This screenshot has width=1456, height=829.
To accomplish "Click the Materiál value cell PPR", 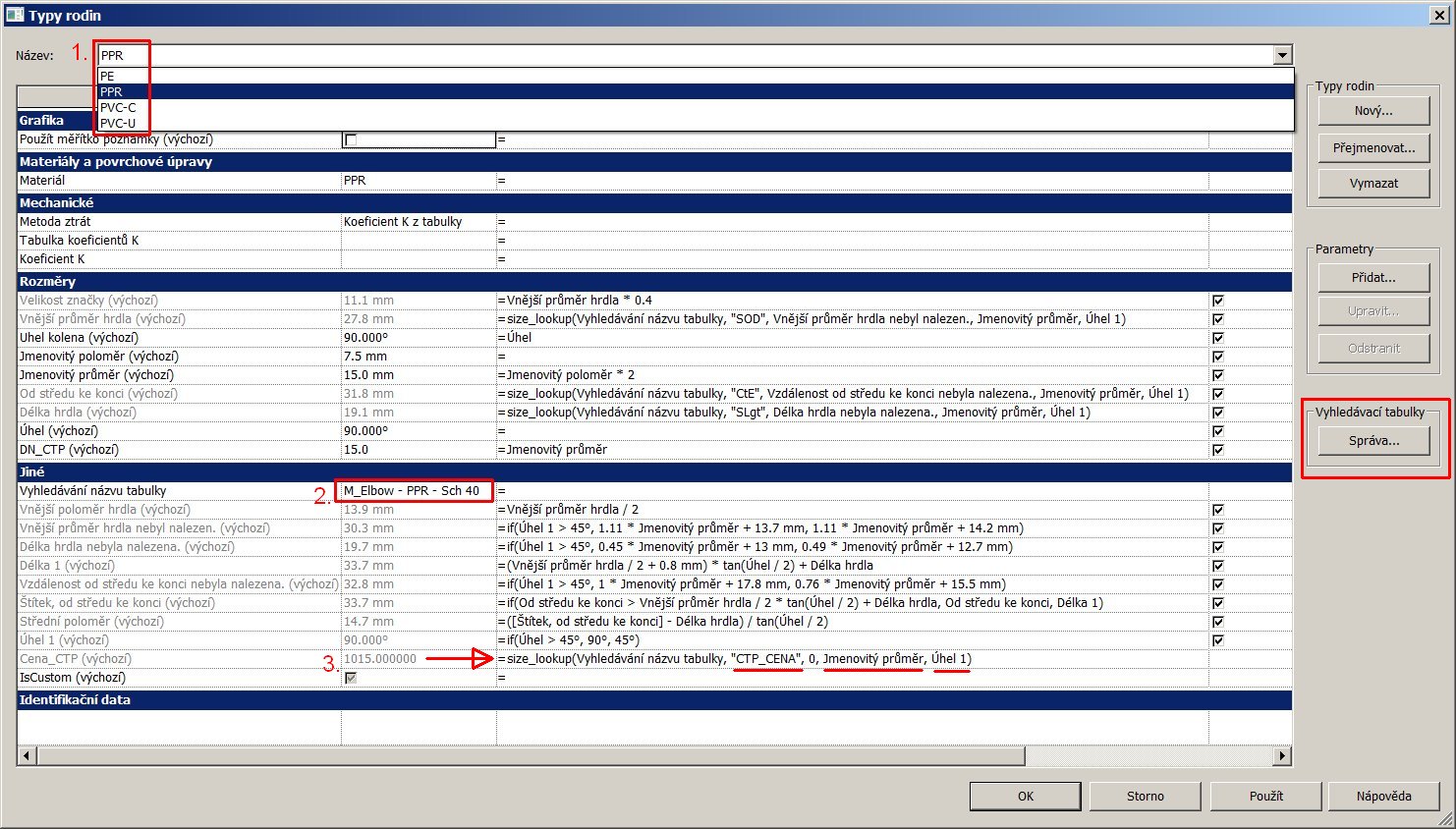I will [419, 181].
